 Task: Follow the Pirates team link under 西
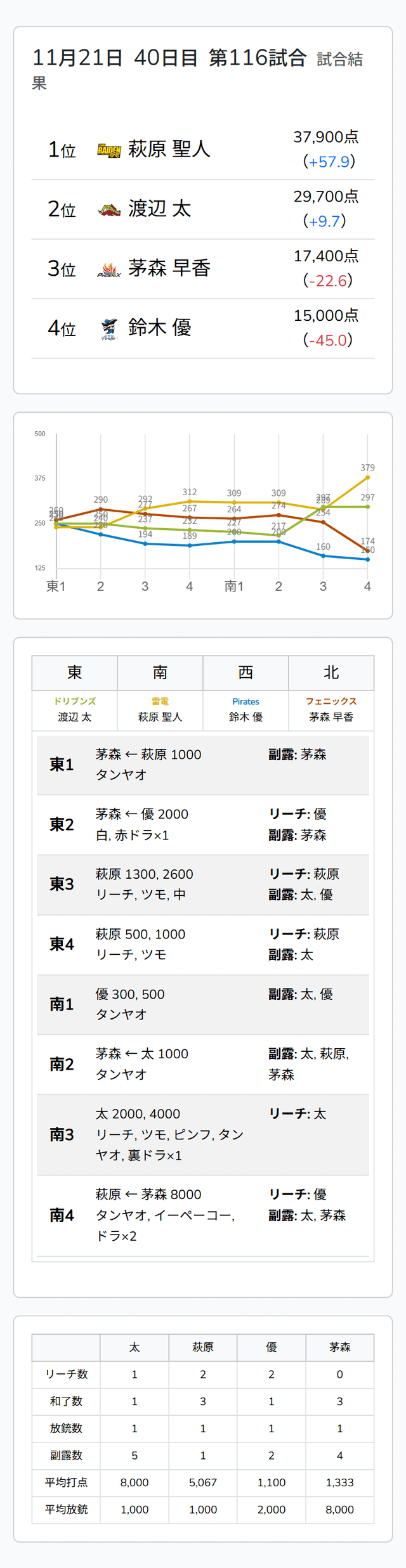point(246,701)
